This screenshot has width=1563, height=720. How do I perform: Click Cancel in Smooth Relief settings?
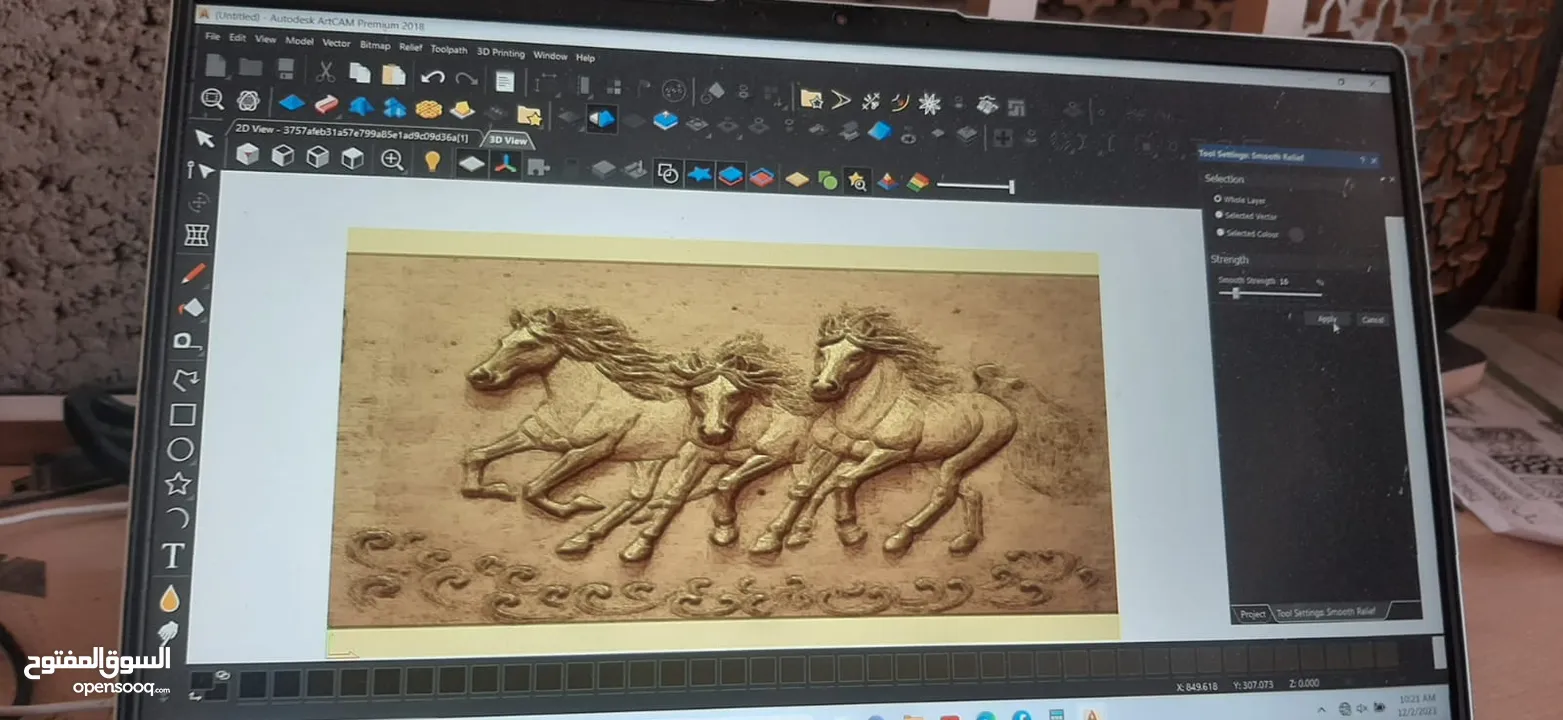pos(1372,319)
